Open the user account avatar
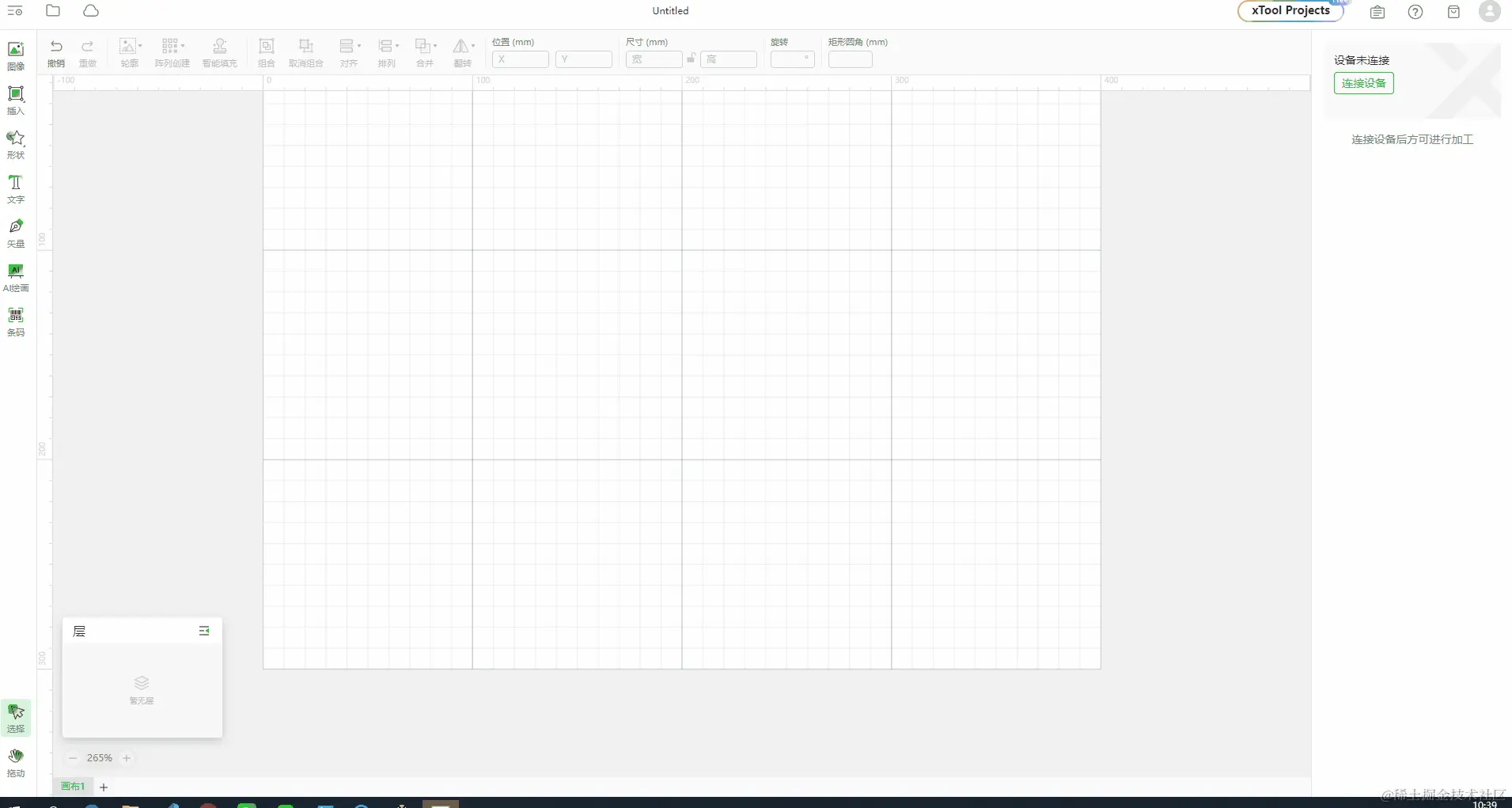 (1490, 11)
